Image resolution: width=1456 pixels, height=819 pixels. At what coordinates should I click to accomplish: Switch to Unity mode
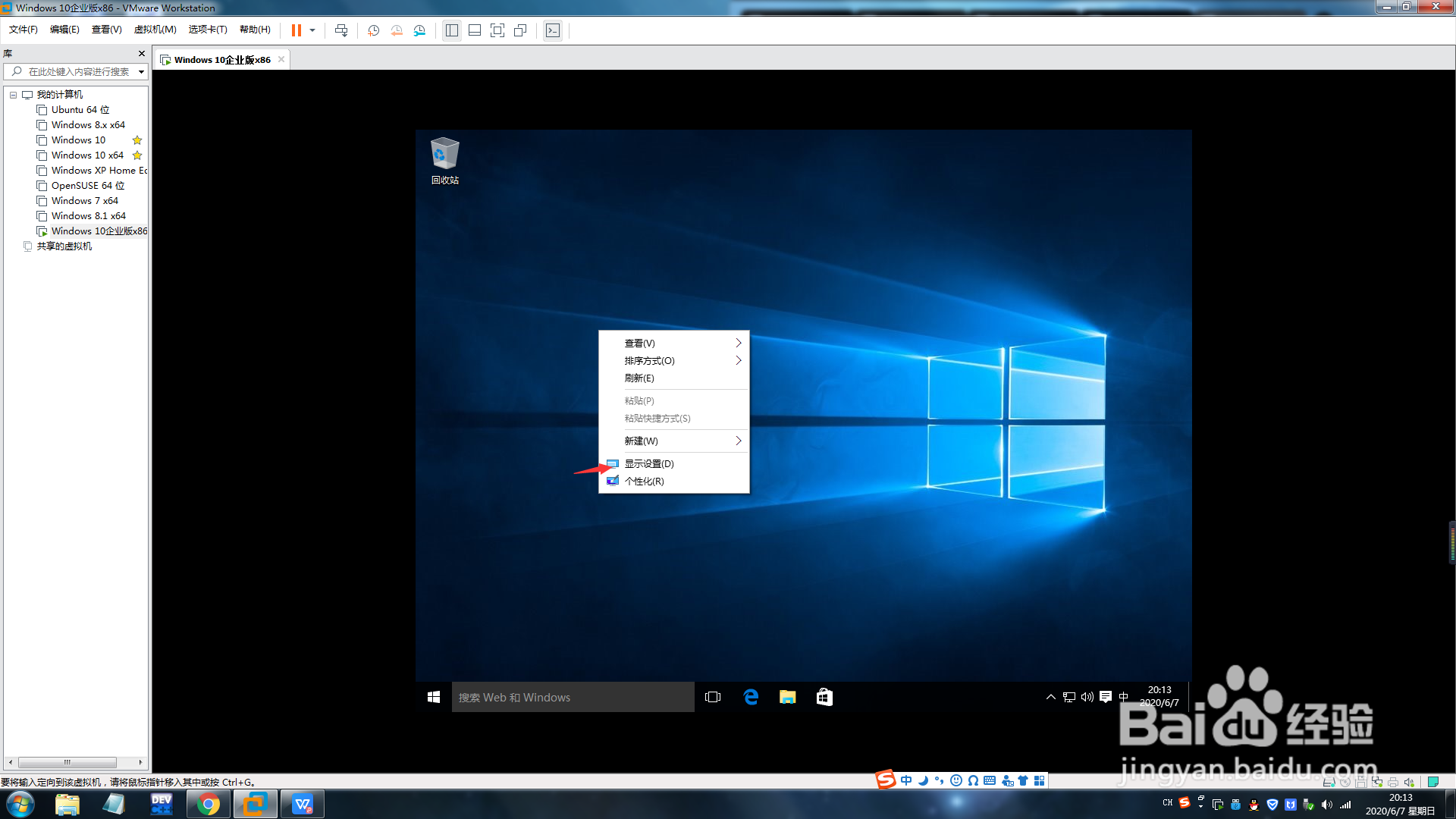pos(520,30)
